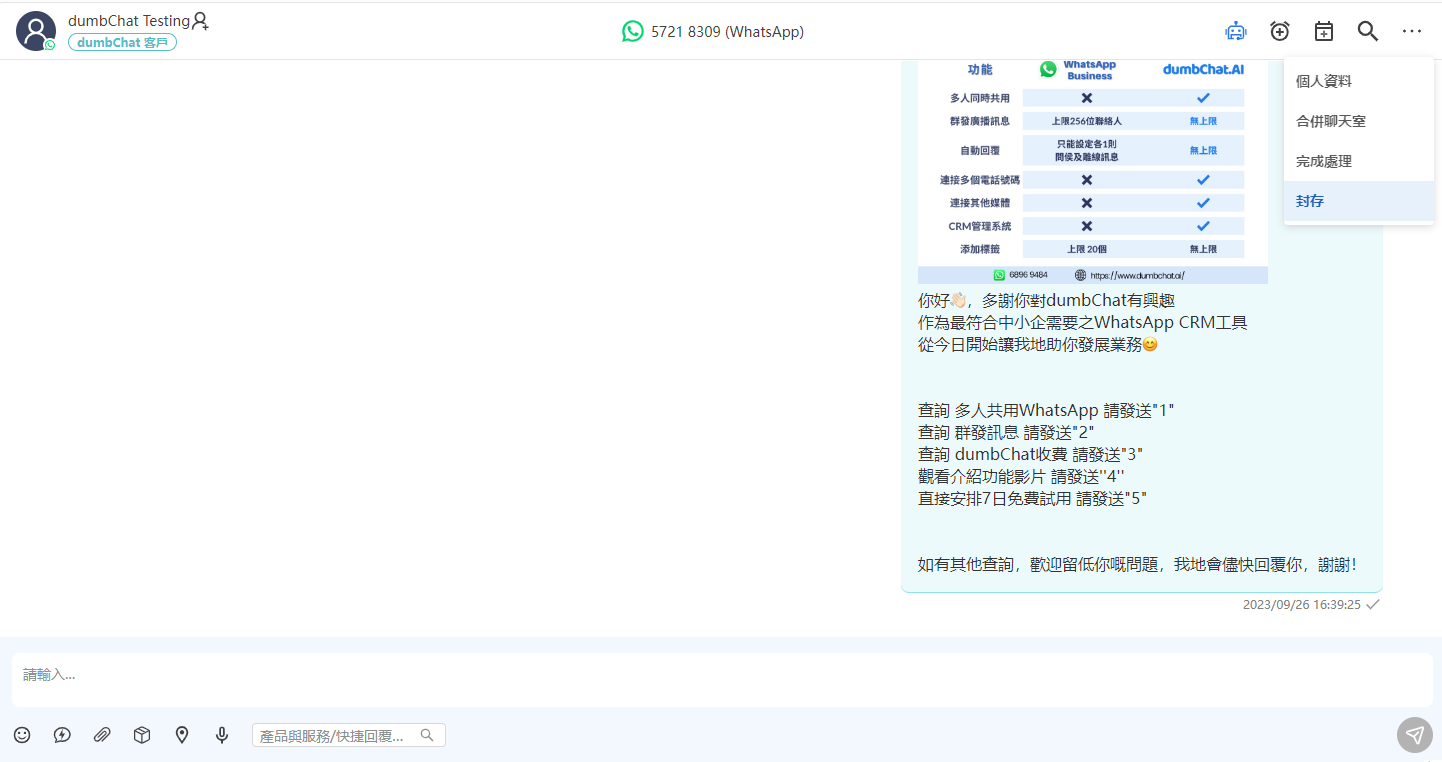Click the WhatsApp logo next to 5721 8309
Image resolution: width=1442 pixels, height=762 pixels.
tap(633, 31)
